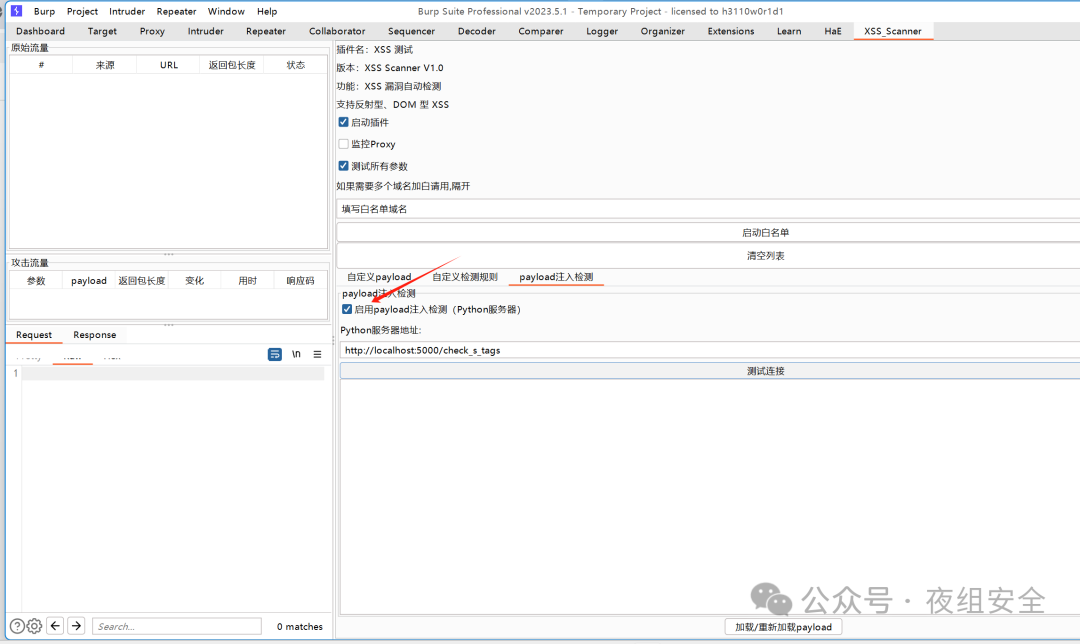Click the left search navigation arrow
This screenshot has width=1080, height=644.
point(55,625)
